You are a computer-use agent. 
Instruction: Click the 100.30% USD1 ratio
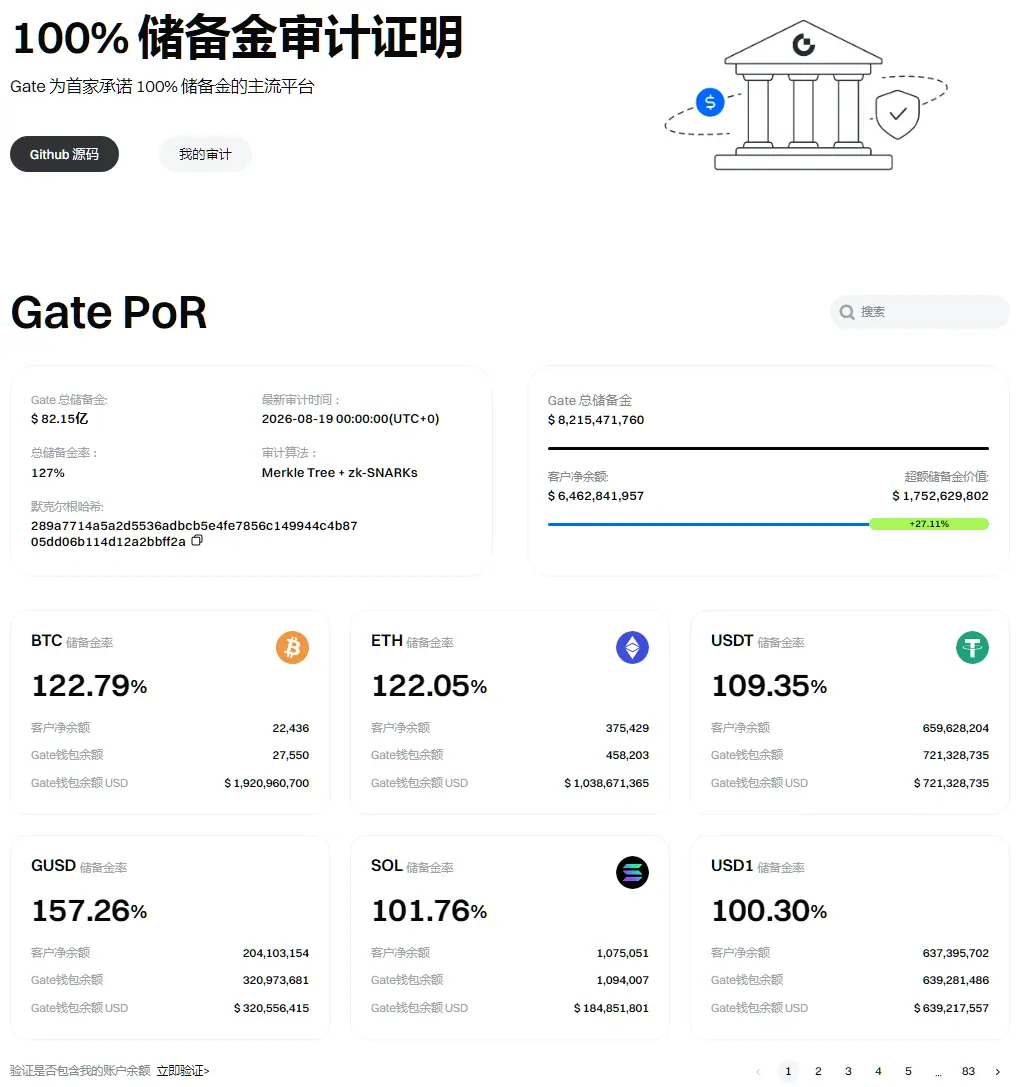point(769,910)
